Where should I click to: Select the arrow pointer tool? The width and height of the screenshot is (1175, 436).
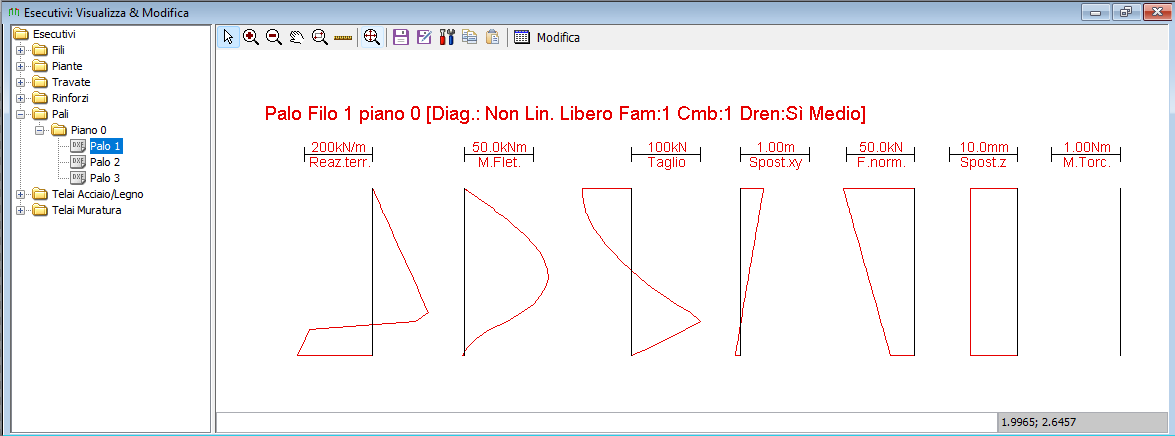pyautogui.click(x=229, y=37)
